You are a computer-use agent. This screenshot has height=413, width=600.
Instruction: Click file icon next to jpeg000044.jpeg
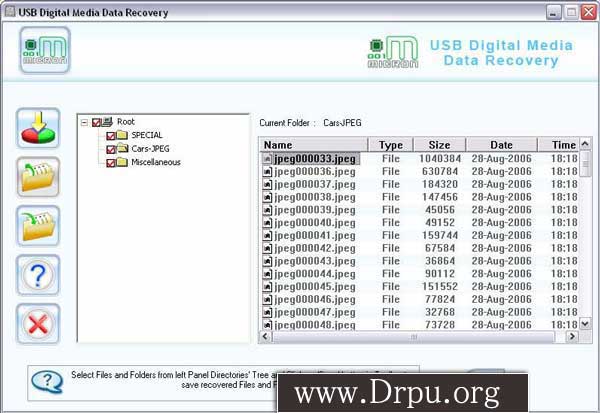(267, 274)
